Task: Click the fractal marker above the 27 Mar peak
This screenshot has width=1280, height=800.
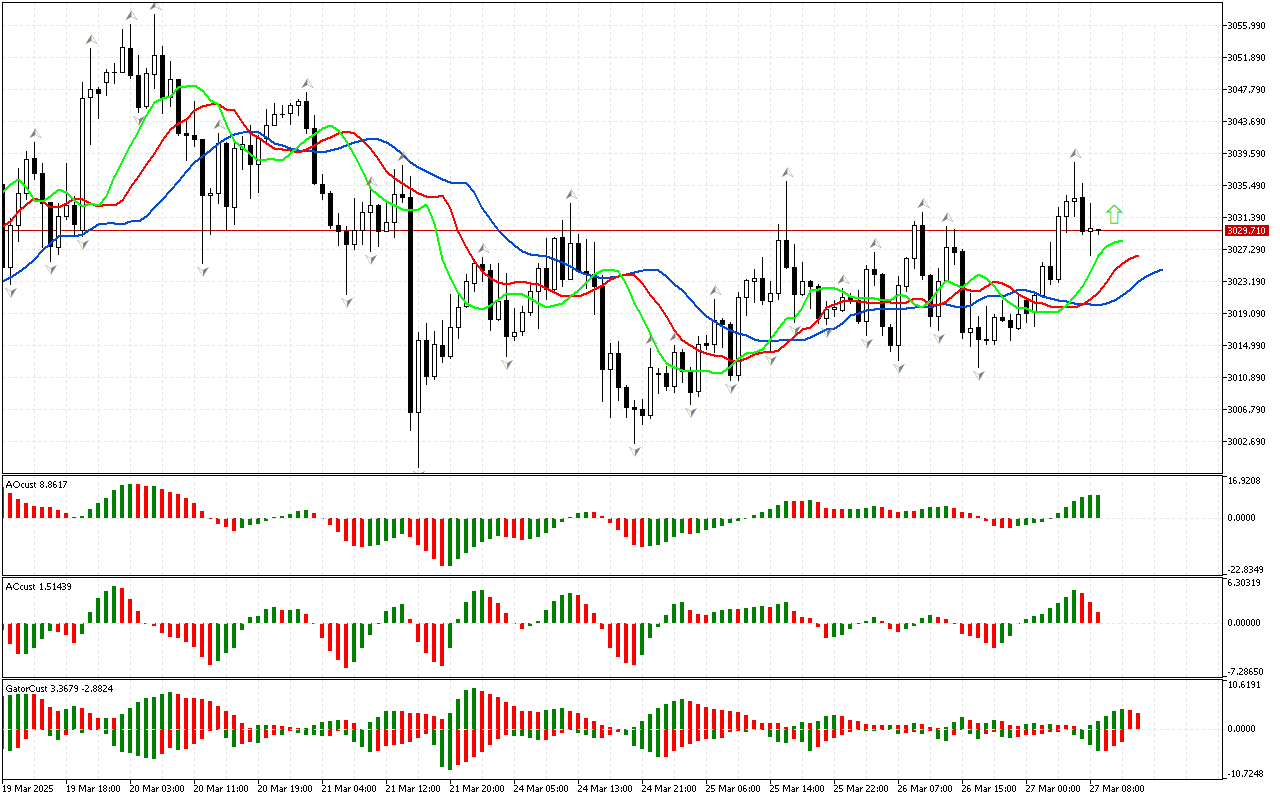Action: pyautogui.click(x=1075, y=155)
